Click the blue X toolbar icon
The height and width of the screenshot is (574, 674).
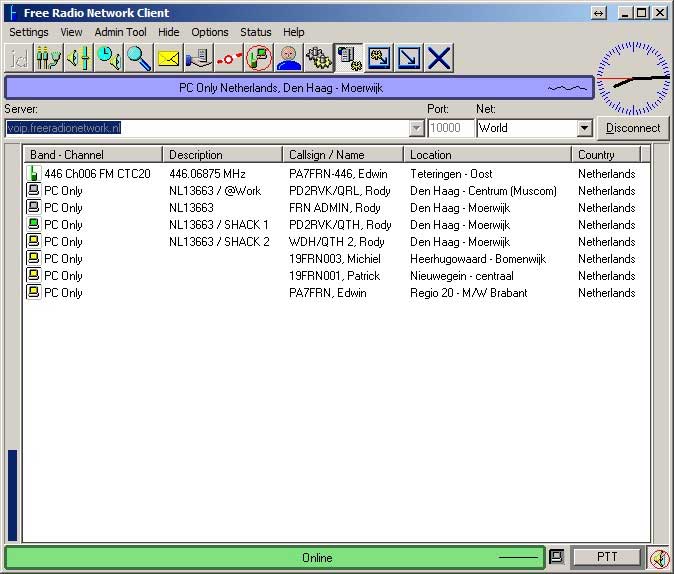(439, 58)
